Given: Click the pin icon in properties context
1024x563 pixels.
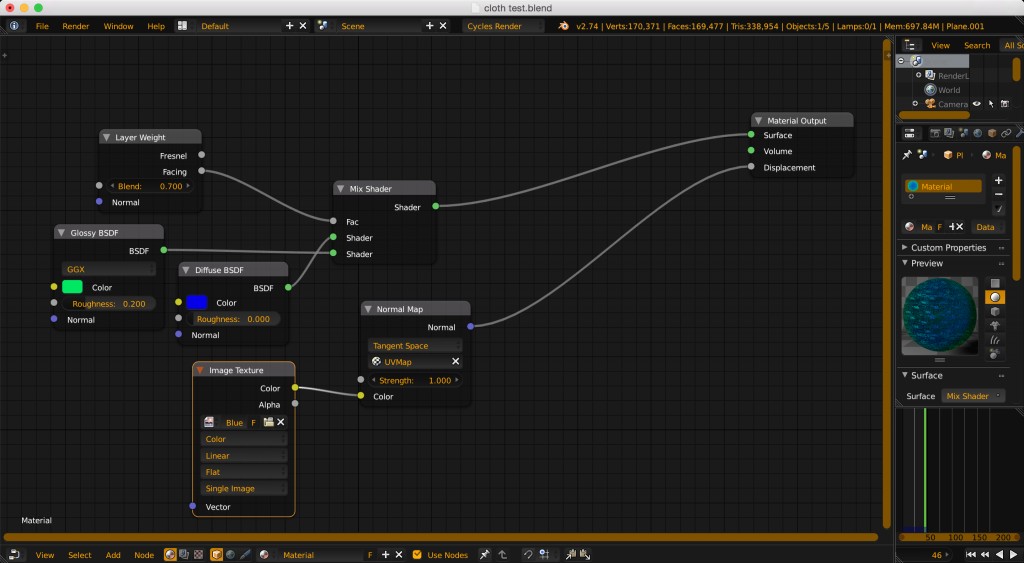Looking at the screenshot, I should (x=907, y=155).
